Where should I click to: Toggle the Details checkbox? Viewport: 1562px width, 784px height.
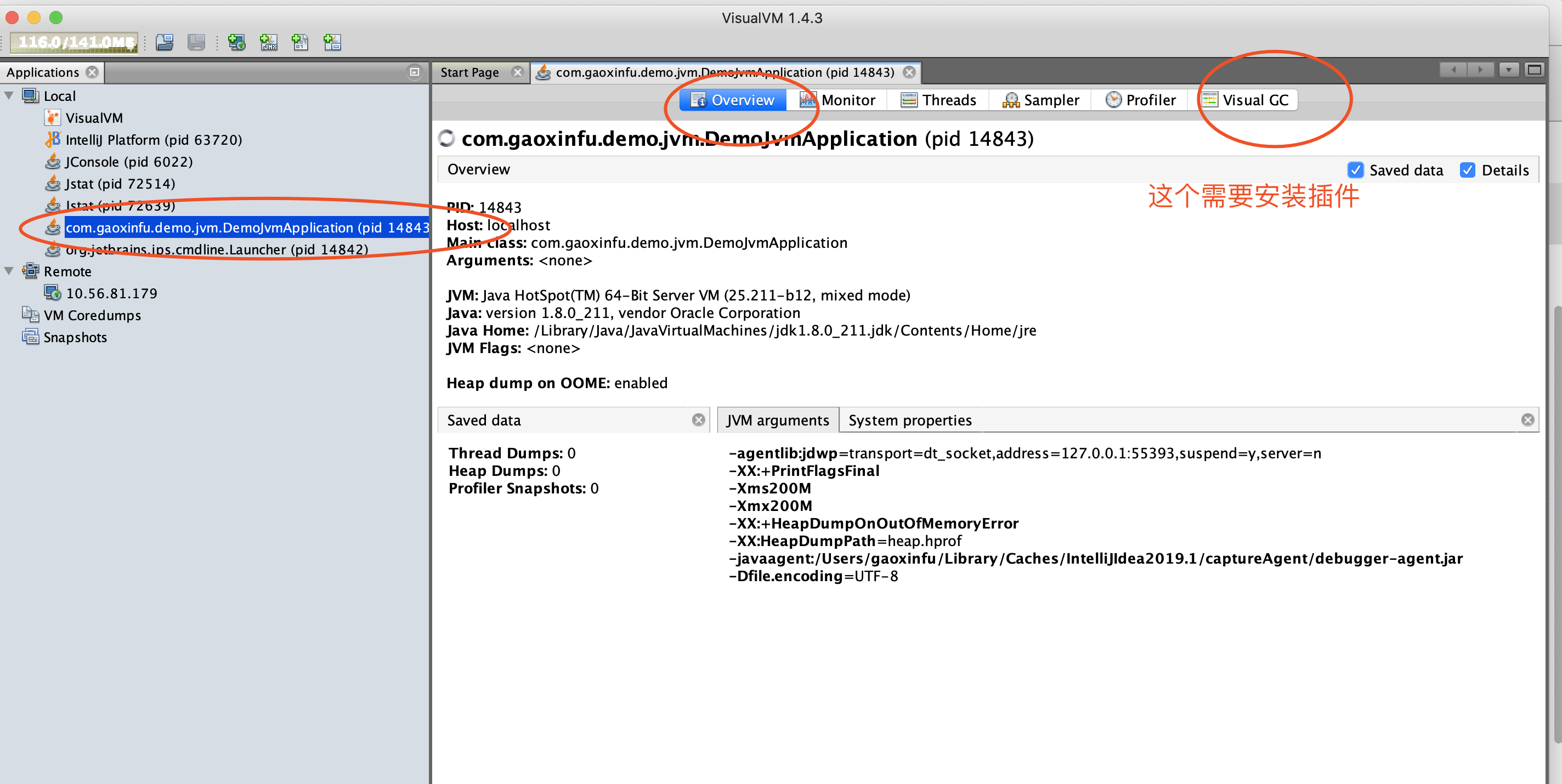pos(1468,170)
